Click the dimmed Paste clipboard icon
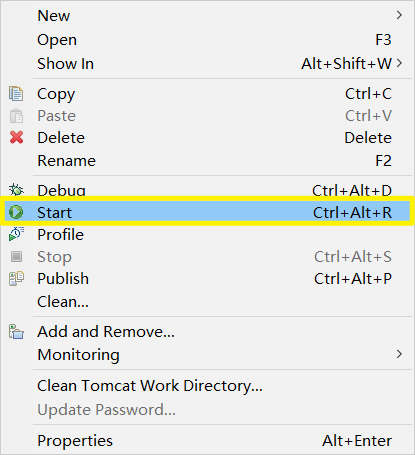Image resolution: width=415 pixels, height=455 pixels. [16, 116]
